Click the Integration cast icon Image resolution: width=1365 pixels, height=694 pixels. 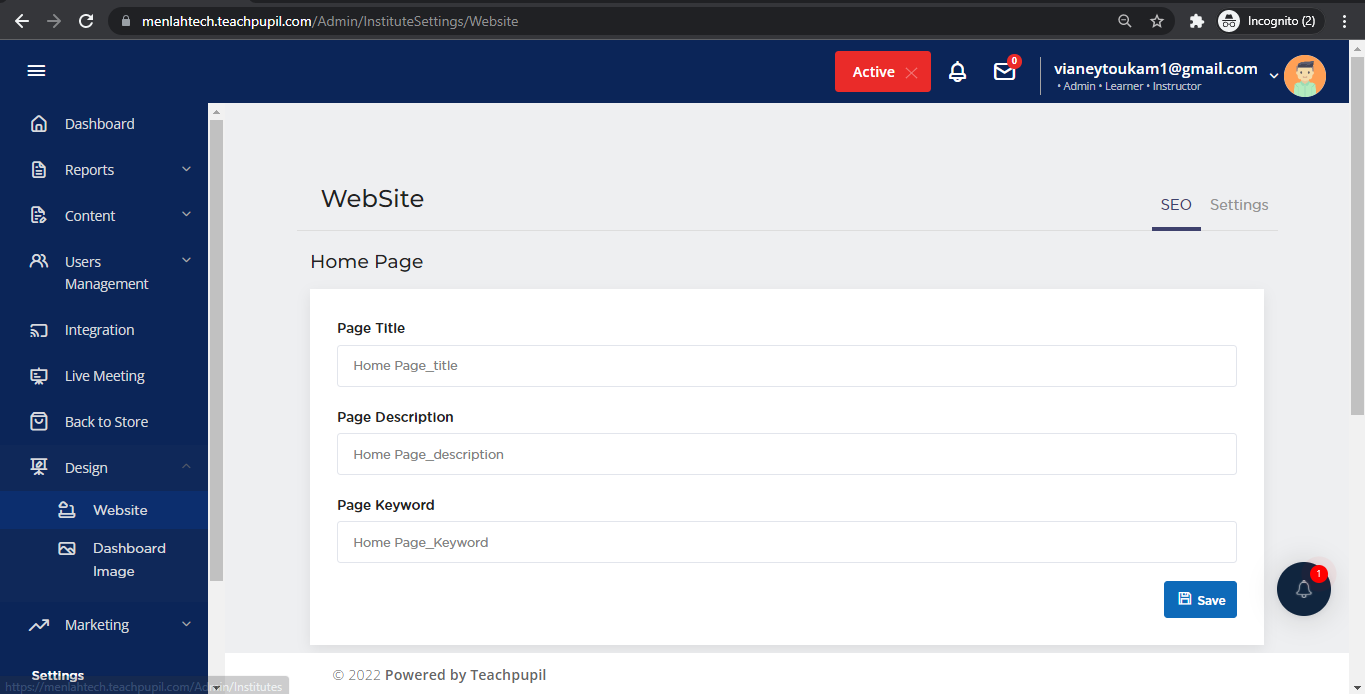pos(39,330)
